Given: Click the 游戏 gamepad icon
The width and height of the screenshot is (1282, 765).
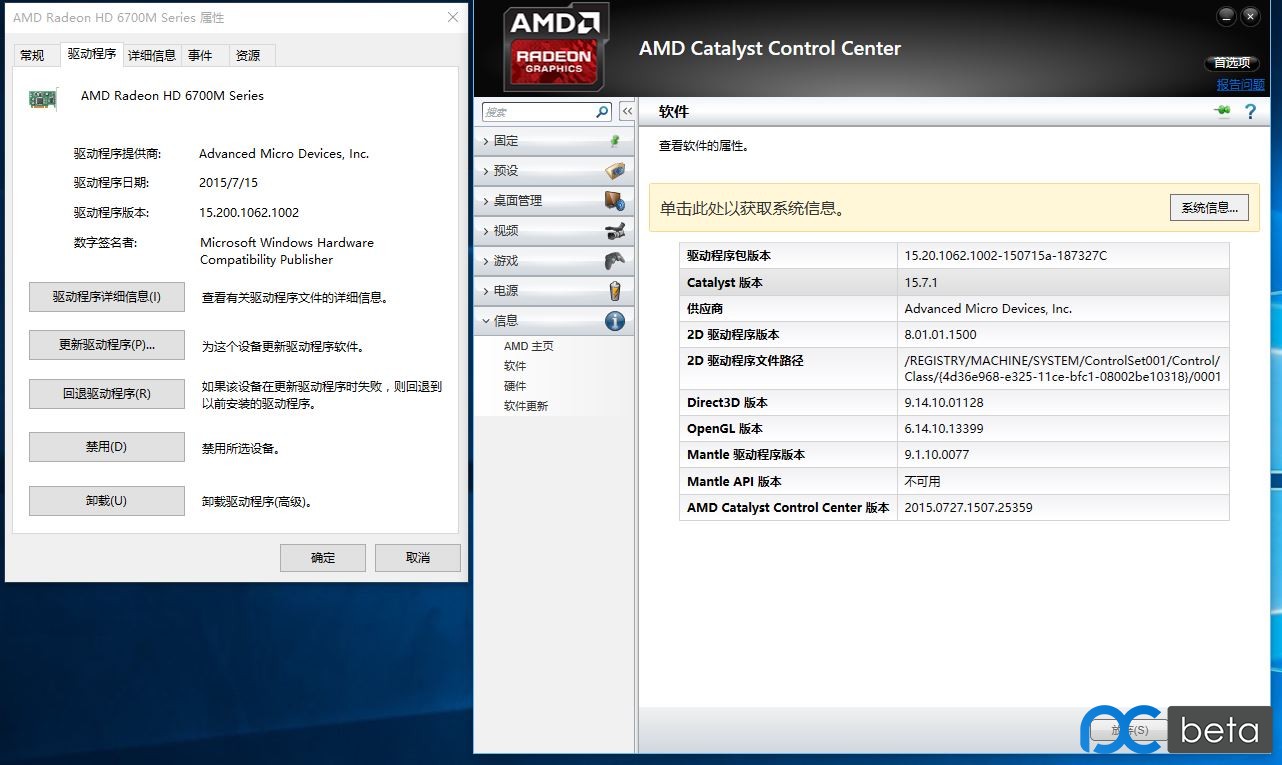Looking at the screenshot, I should pos(615,261).
